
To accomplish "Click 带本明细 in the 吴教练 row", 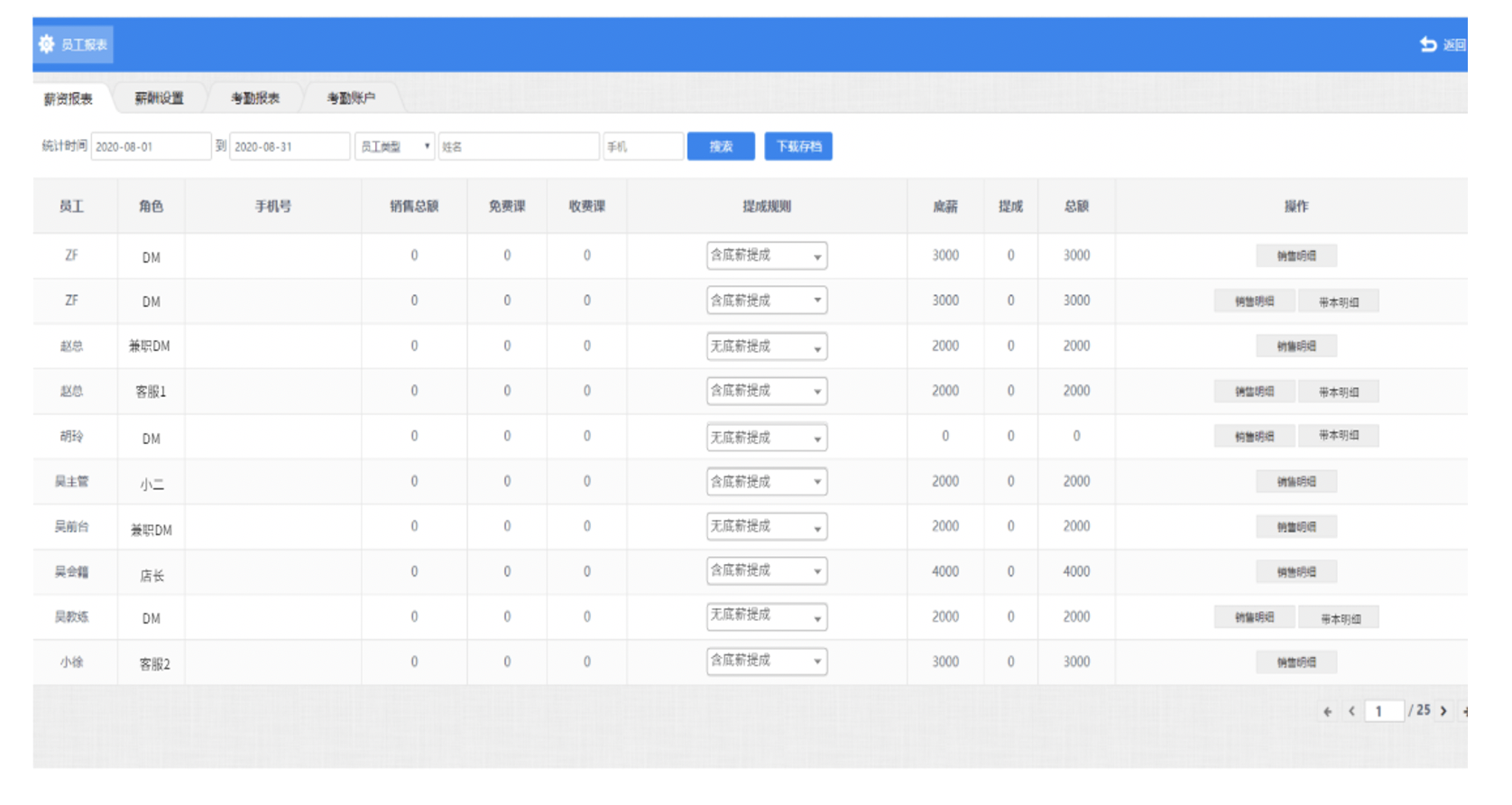I will (x=1339, y=618).
